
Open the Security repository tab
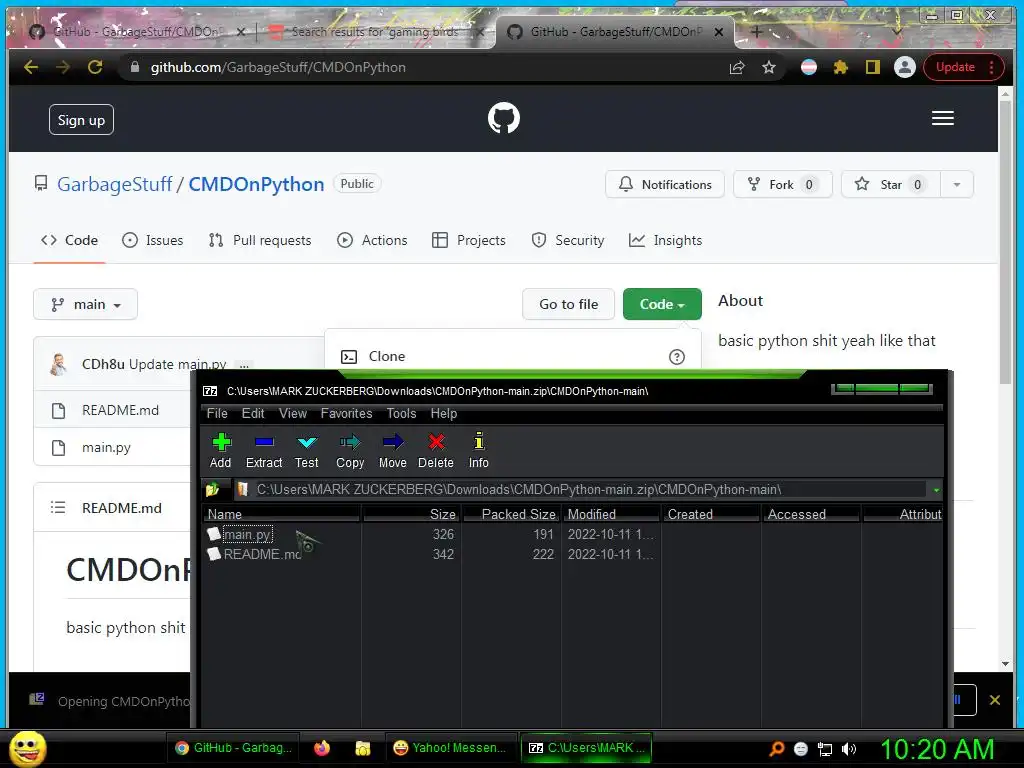point(568,240)
